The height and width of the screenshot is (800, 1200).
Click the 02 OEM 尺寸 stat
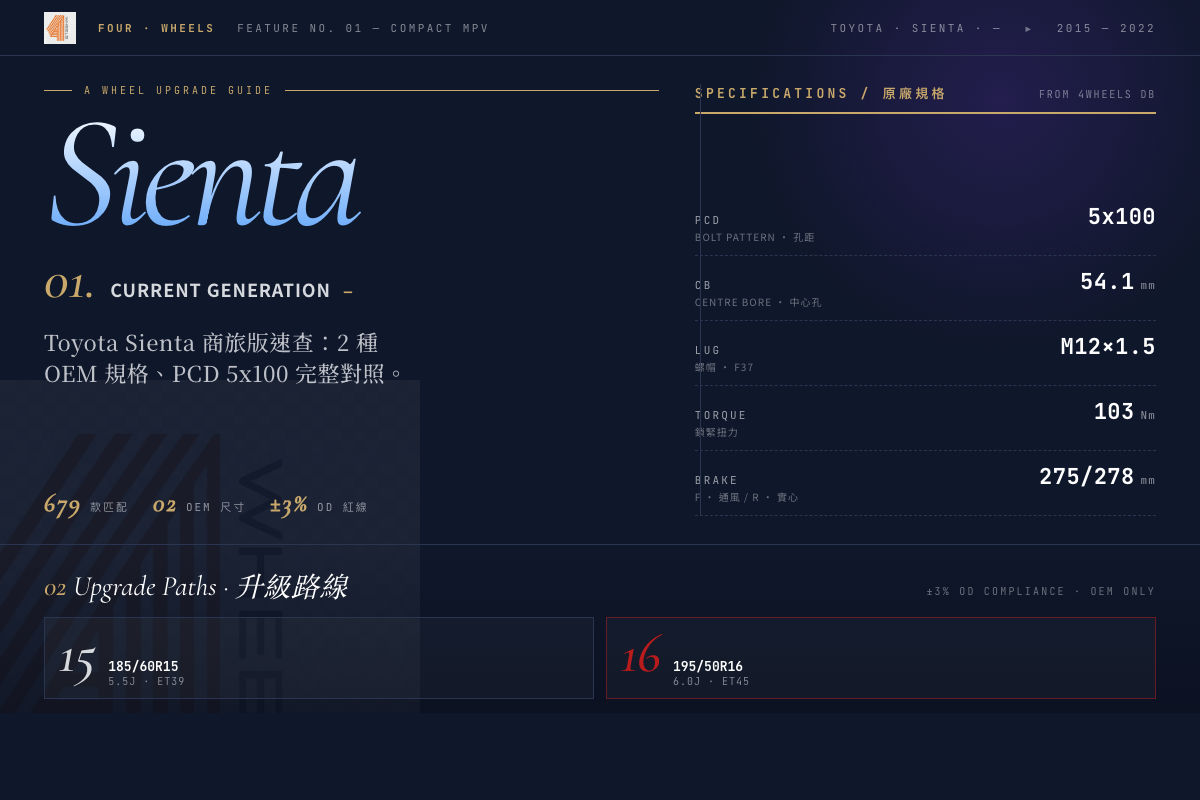(199, 505)
